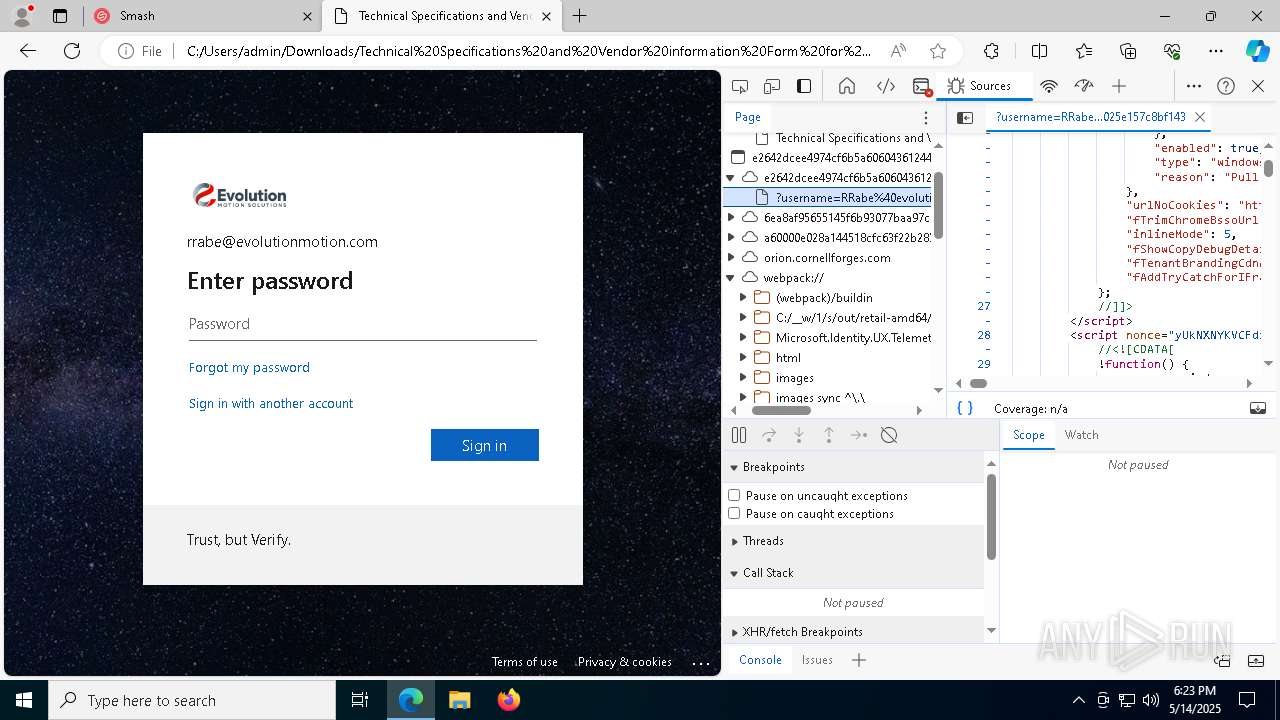Expand the html folder in tree

(x=743, y=358)
